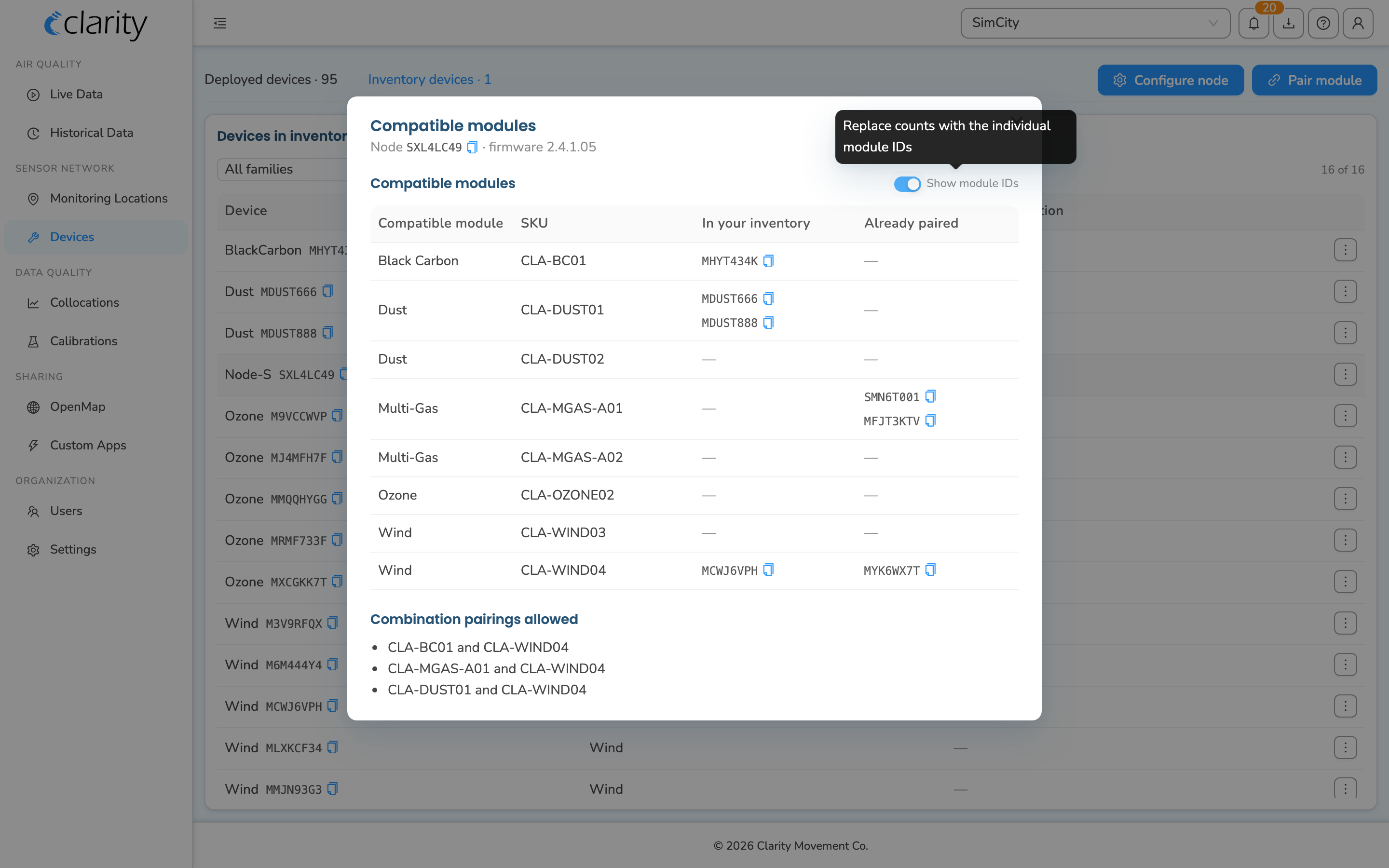1389x868 pixels.
Task: Open the help question mark icon
Action: tap(1323, 23)
